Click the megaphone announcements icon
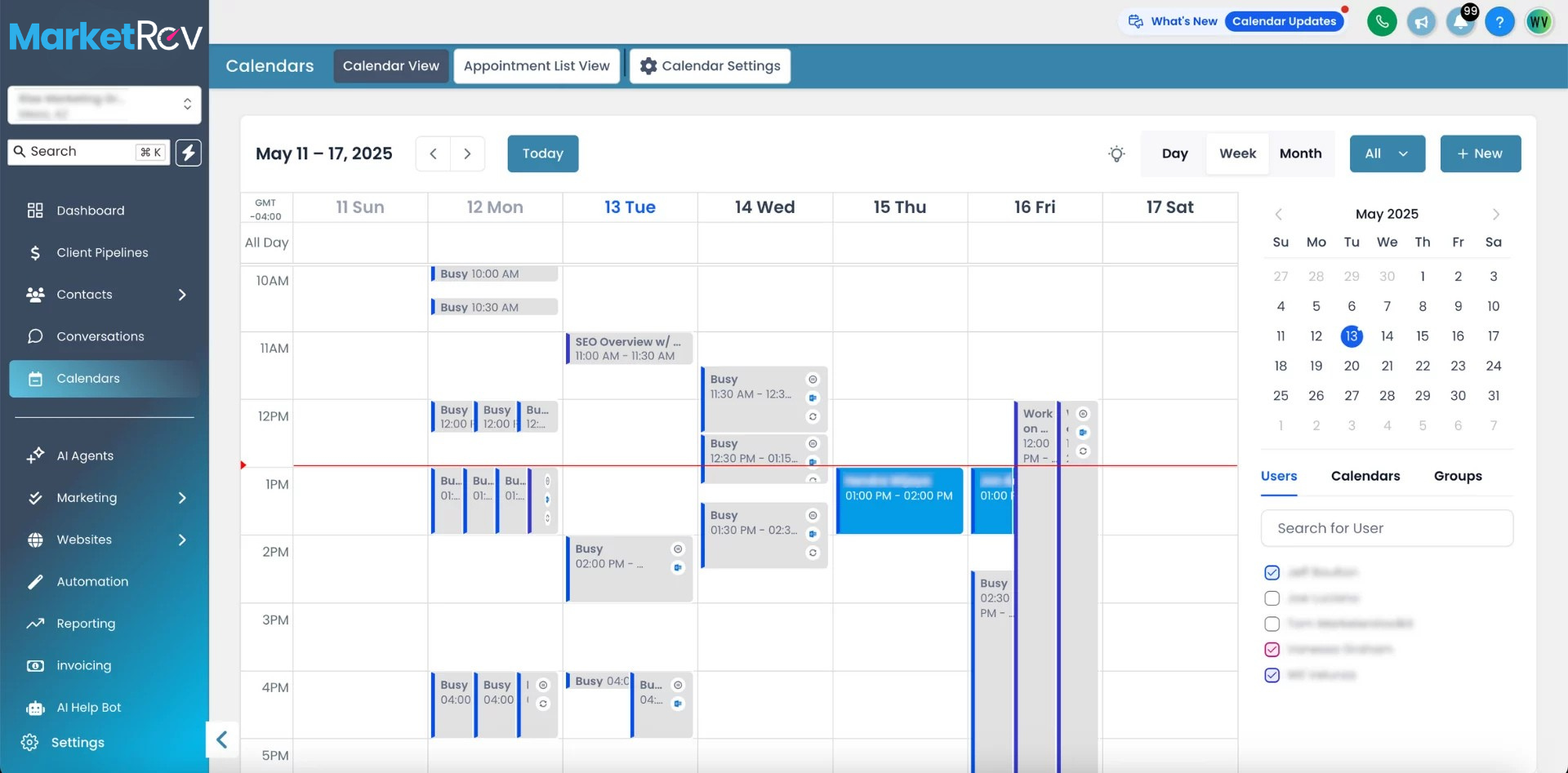1568x773 pixels. tap(1421, 22)
